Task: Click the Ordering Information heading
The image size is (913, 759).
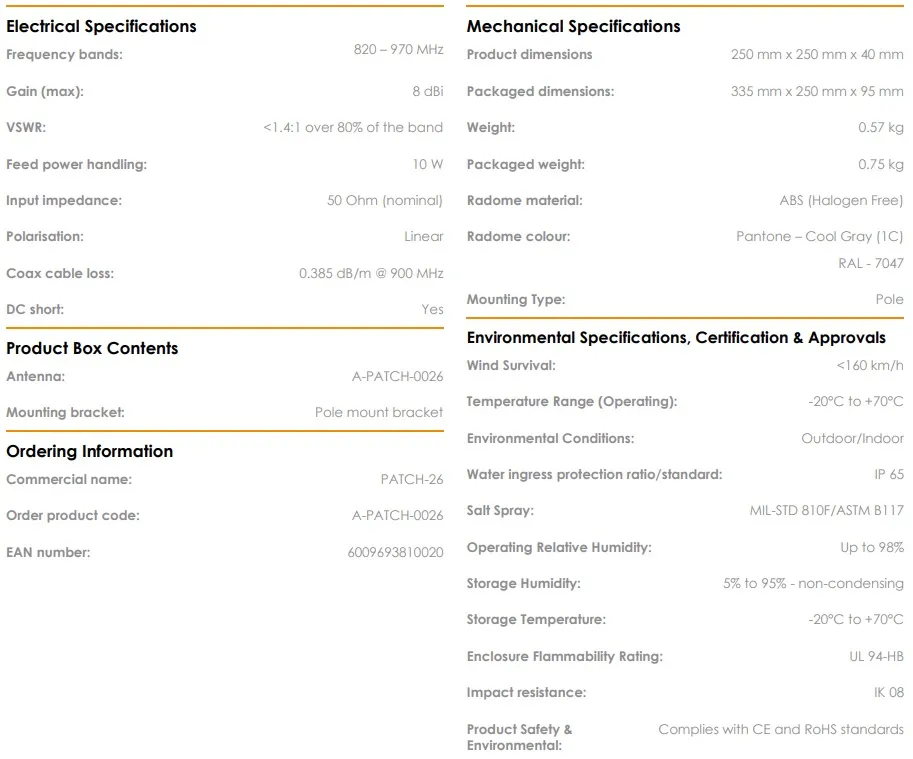Action: [x=90, y=451]
